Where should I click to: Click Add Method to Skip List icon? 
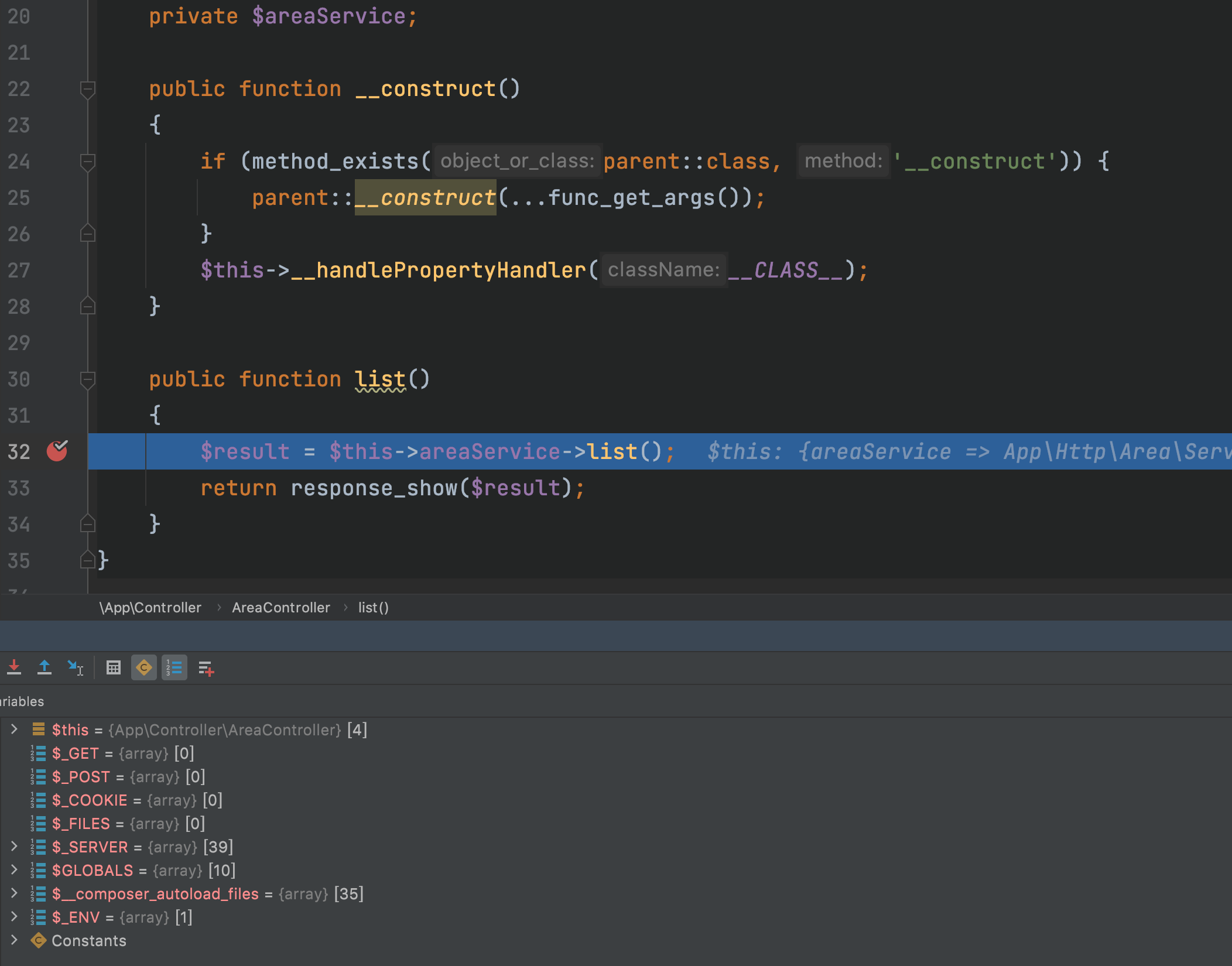coord(206,667)
